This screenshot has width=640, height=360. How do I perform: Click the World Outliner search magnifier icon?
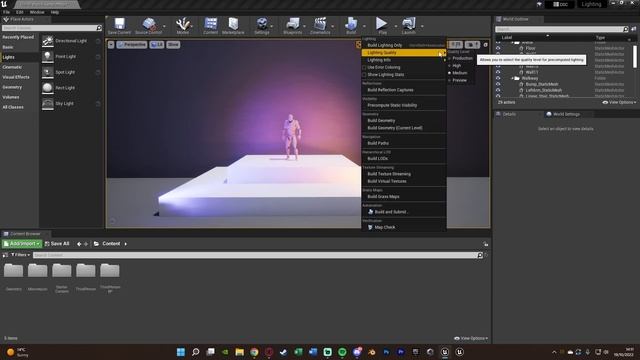(x=626, y=29)
